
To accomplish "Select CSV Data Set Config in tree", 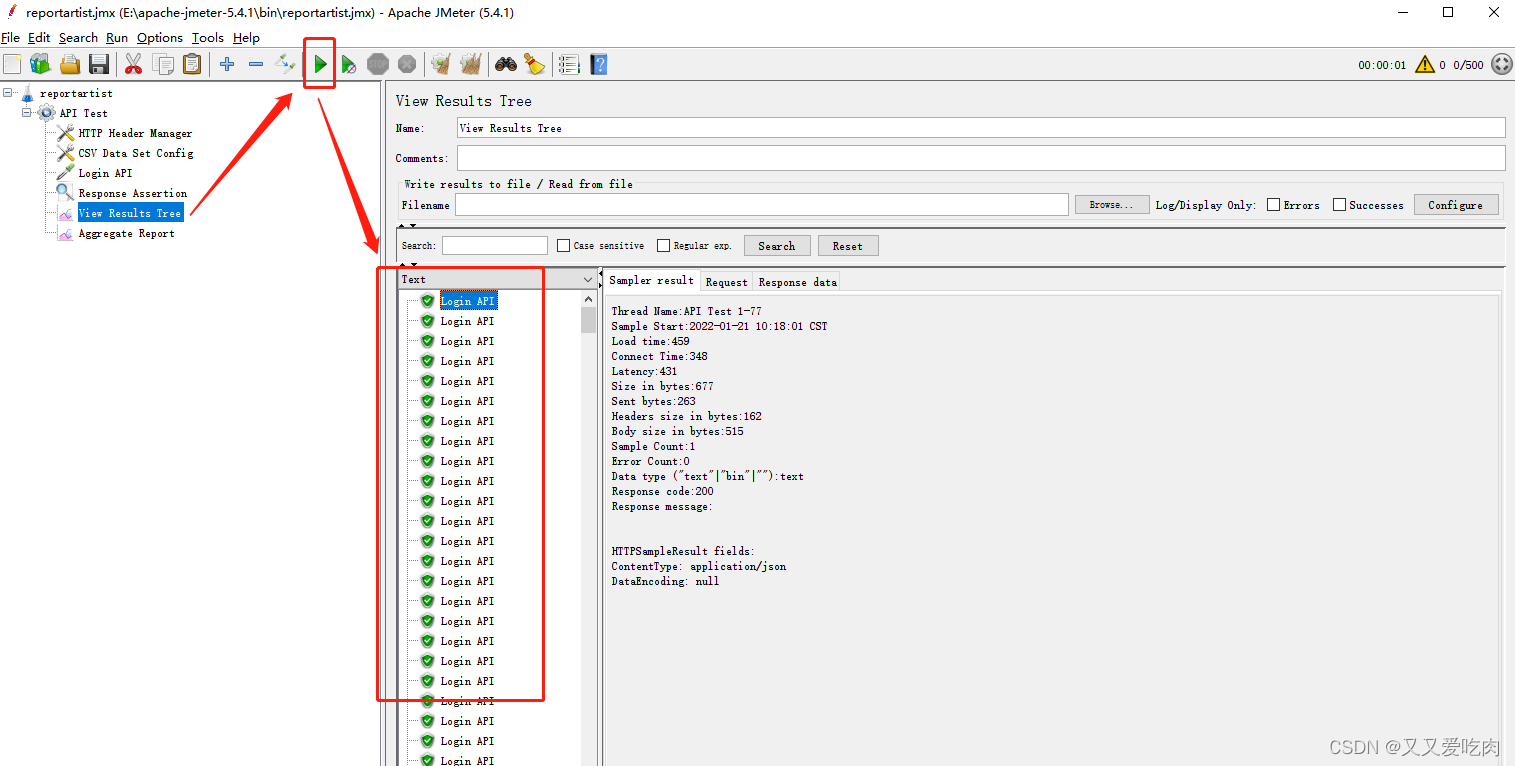I will 135,153.
